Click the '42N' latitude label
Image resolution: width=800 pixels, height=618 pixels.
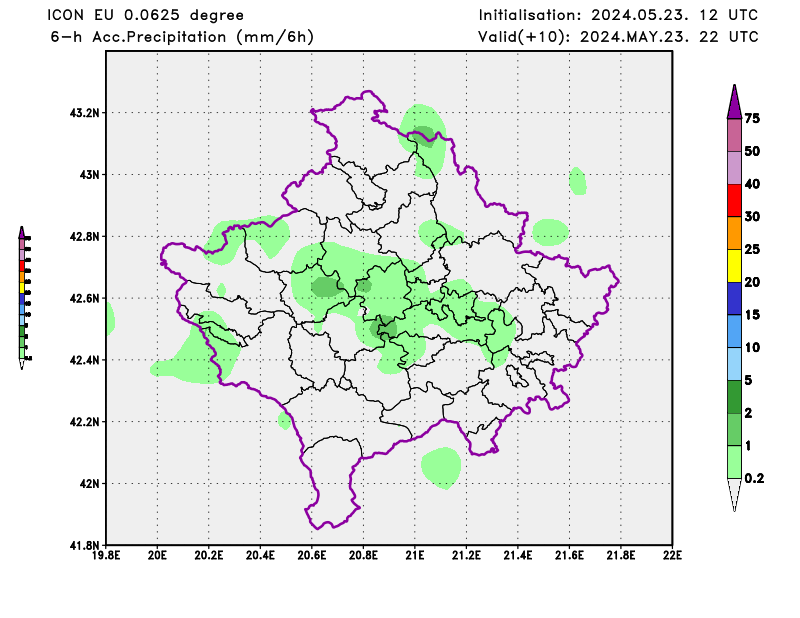pos(89,483)
